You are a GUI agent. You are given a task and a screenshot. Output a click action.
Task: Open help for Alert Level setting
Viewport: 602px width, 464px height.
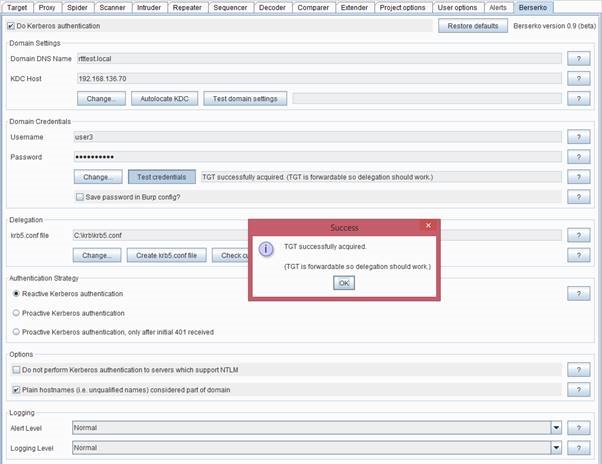coord(579,428)
